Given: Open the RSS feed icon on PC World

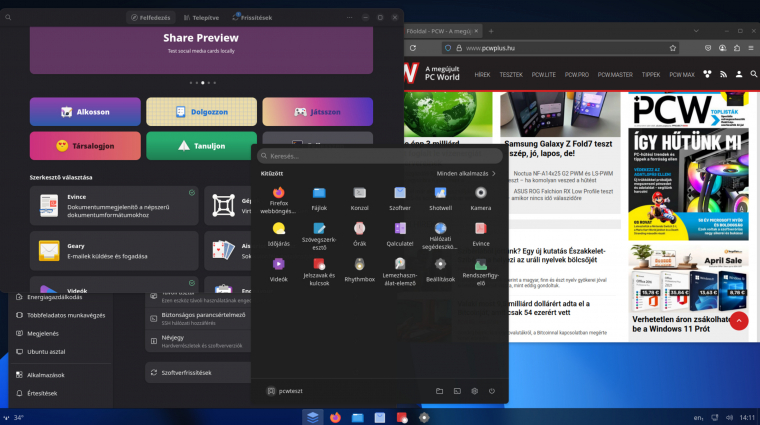Looking at the screenshot, I should (x=723, y=74).
